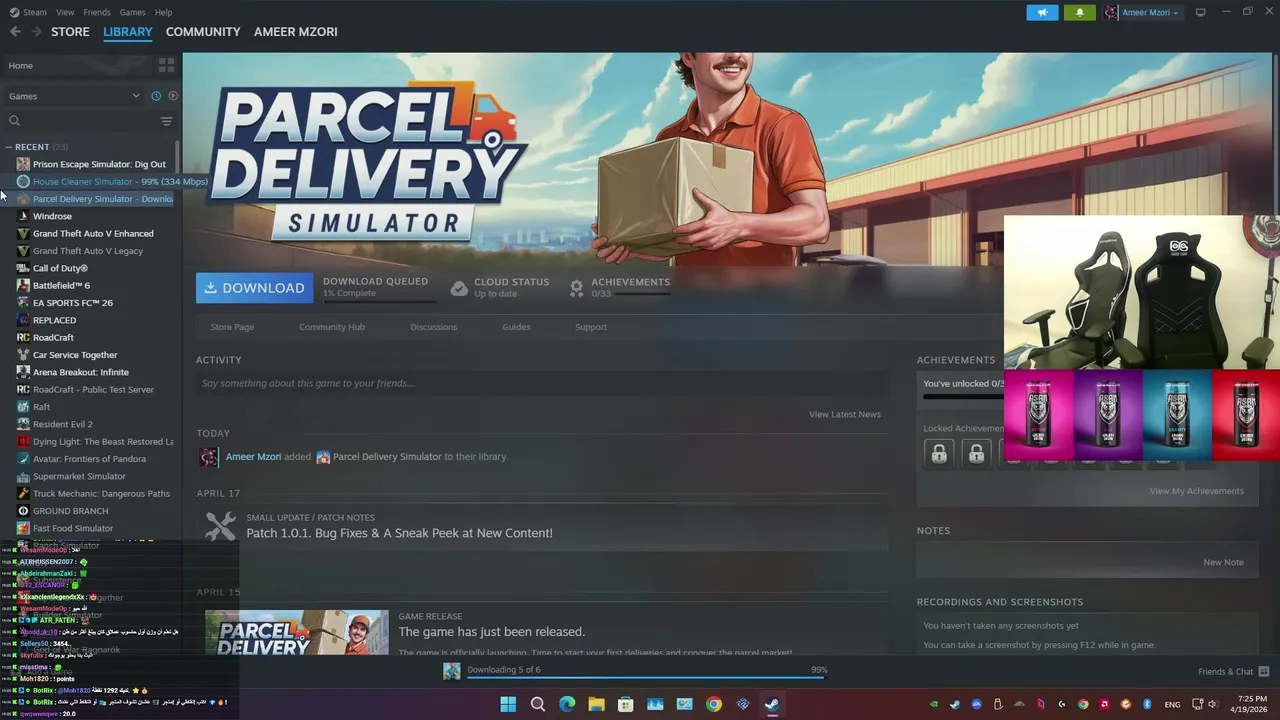
Task: Click the blue DOWNLOAD button
Action: (254, 288)
